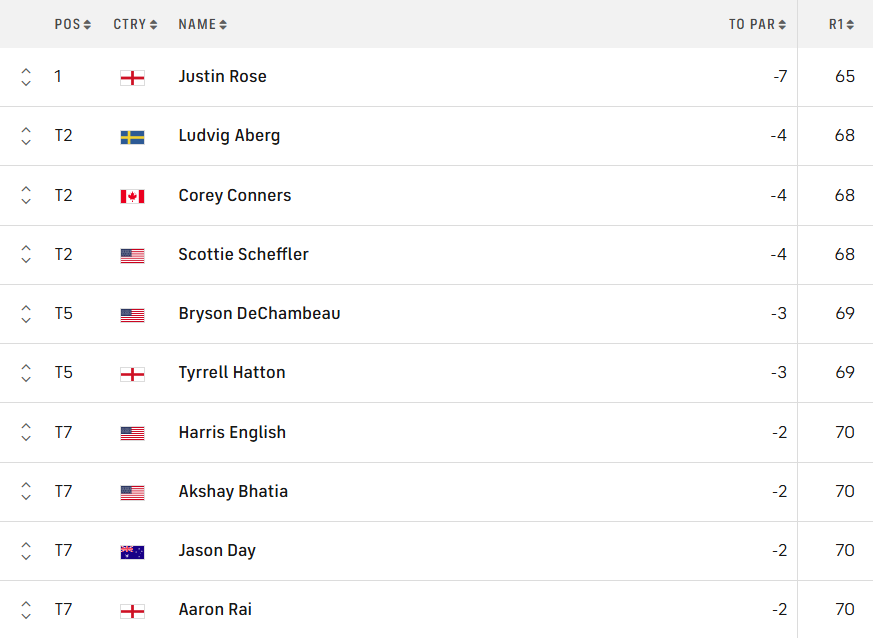Click USA flag beside Bryson DeChambeau

pos(132,314)
